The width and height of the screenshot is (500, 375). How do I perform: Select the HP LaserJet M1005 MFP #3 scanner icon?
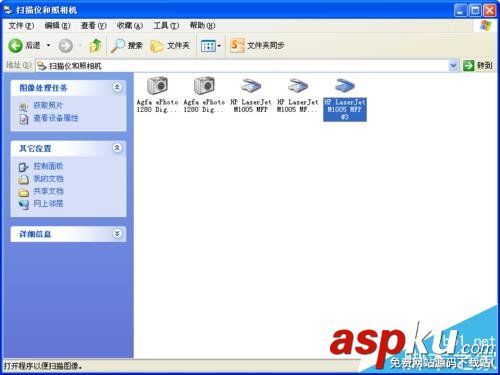coord(345,86)
